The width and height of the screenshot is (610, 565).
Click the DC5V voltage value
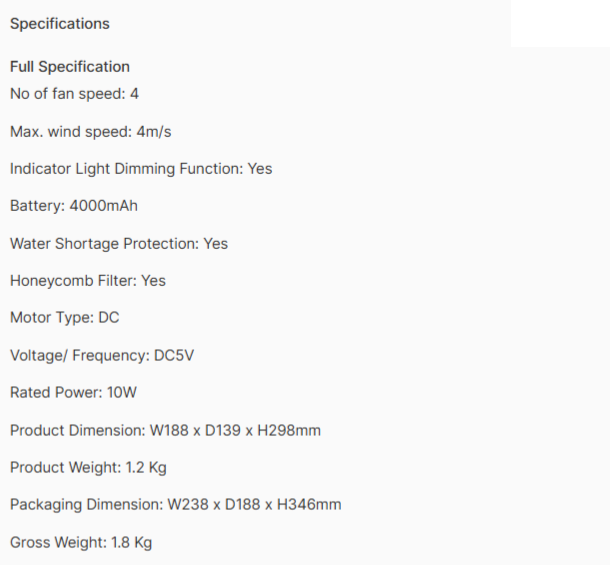pos(174,355)
